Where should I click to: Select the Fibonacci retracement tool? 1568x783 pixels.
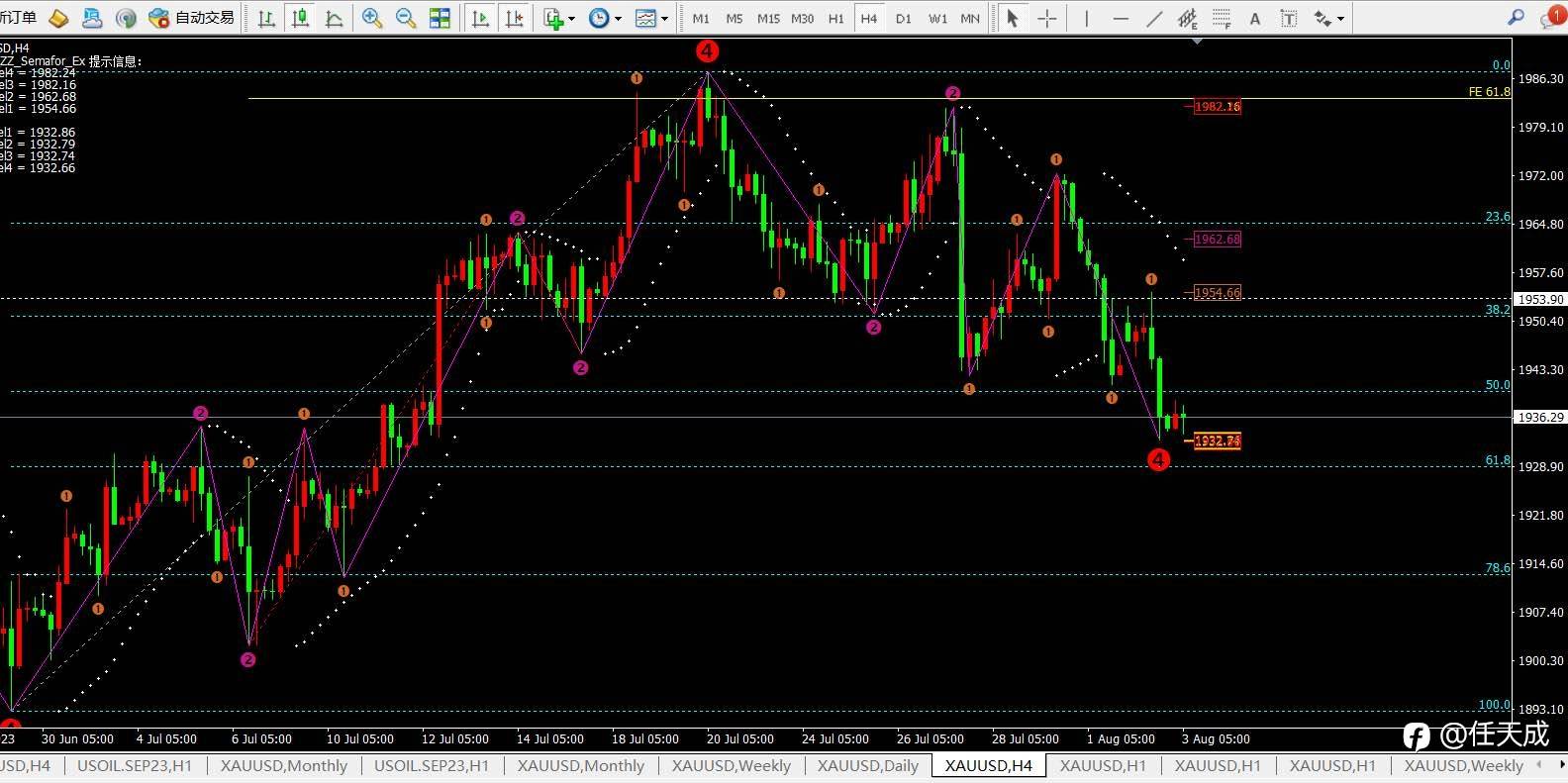[x=1222, y=18]
